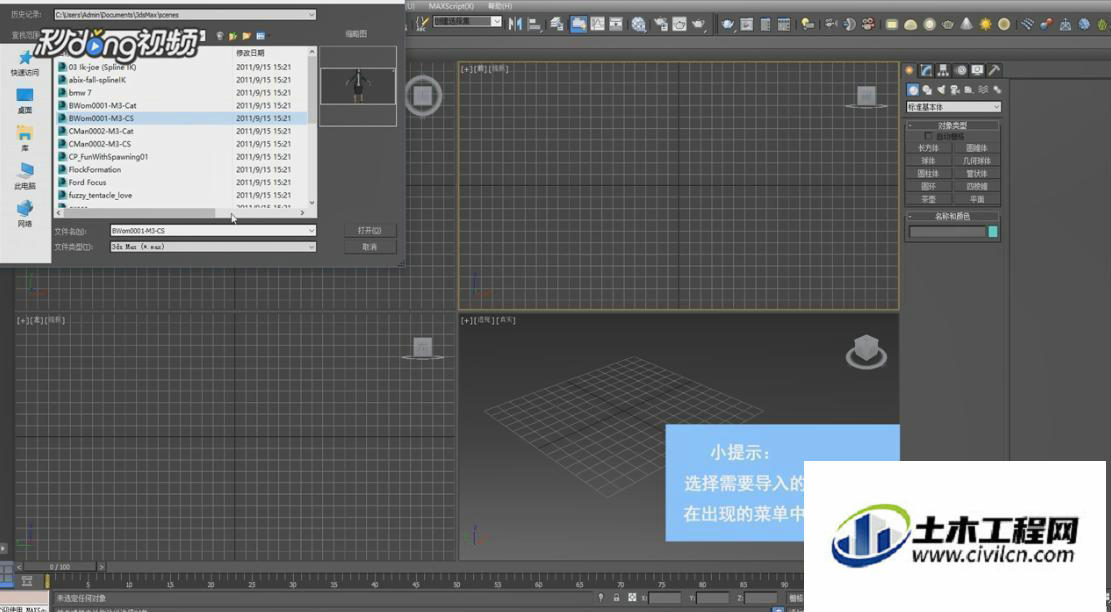Select file fuzzy_tentacle_love
The width and height of the screenshot is (1111, 612).
[96, 195]
